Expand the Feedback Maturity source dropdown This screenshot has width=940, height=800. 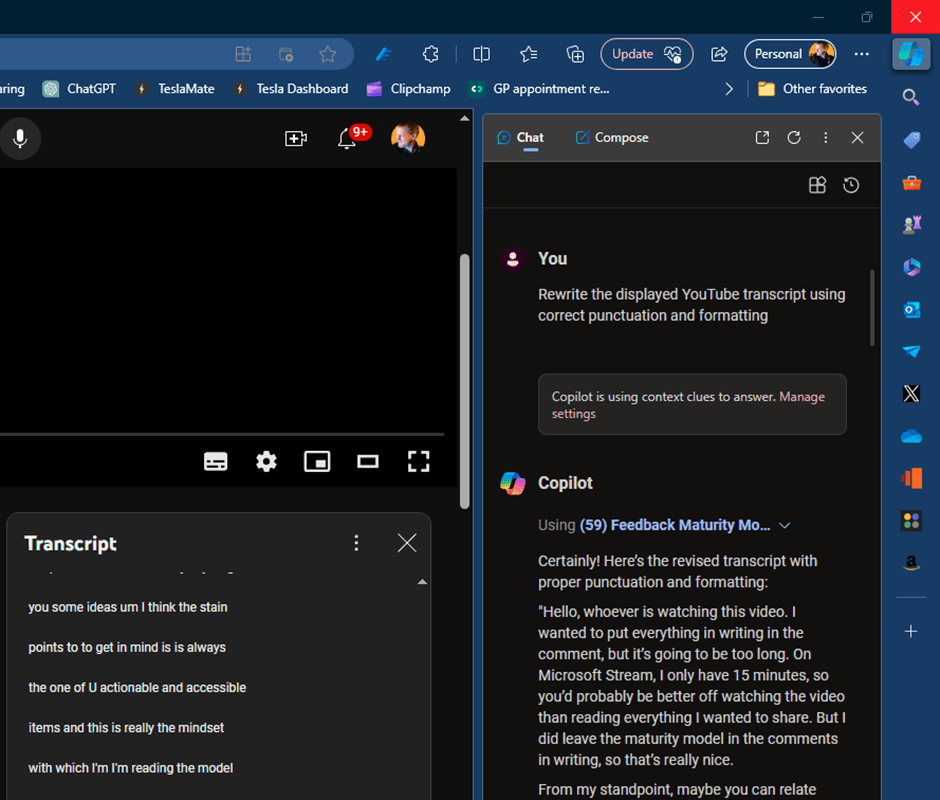(x=785, y=525)
